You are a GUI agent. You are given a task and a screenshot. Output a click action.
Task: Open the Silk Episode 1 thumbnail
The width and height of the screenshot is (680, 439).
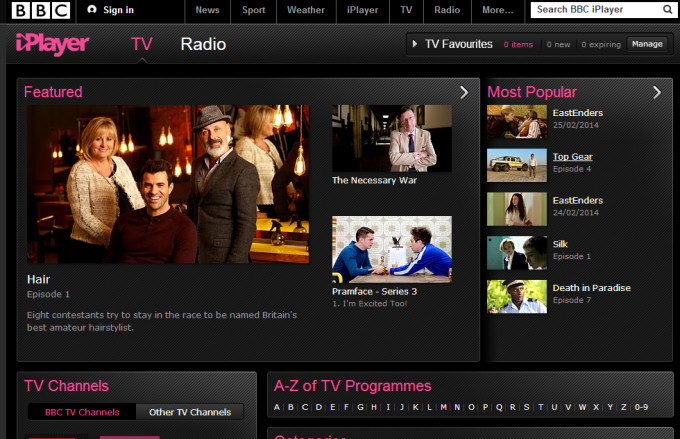[x=517, y=253]
